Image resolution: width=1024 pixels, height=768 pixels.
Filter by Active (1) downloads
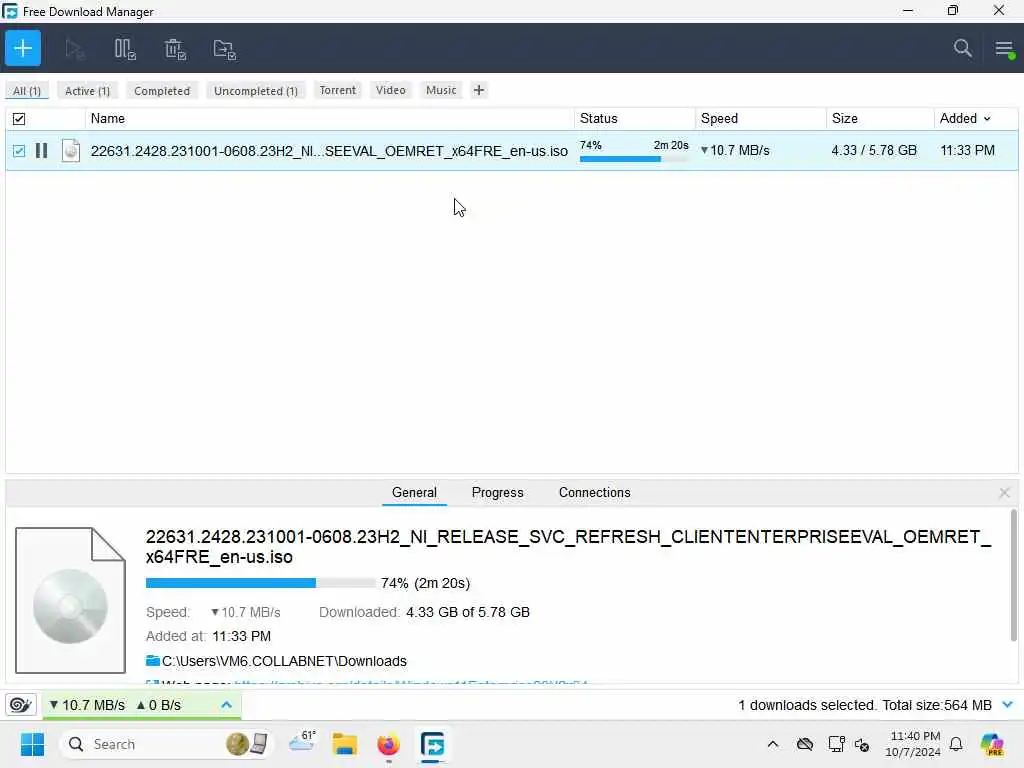(x=88, y=91)
